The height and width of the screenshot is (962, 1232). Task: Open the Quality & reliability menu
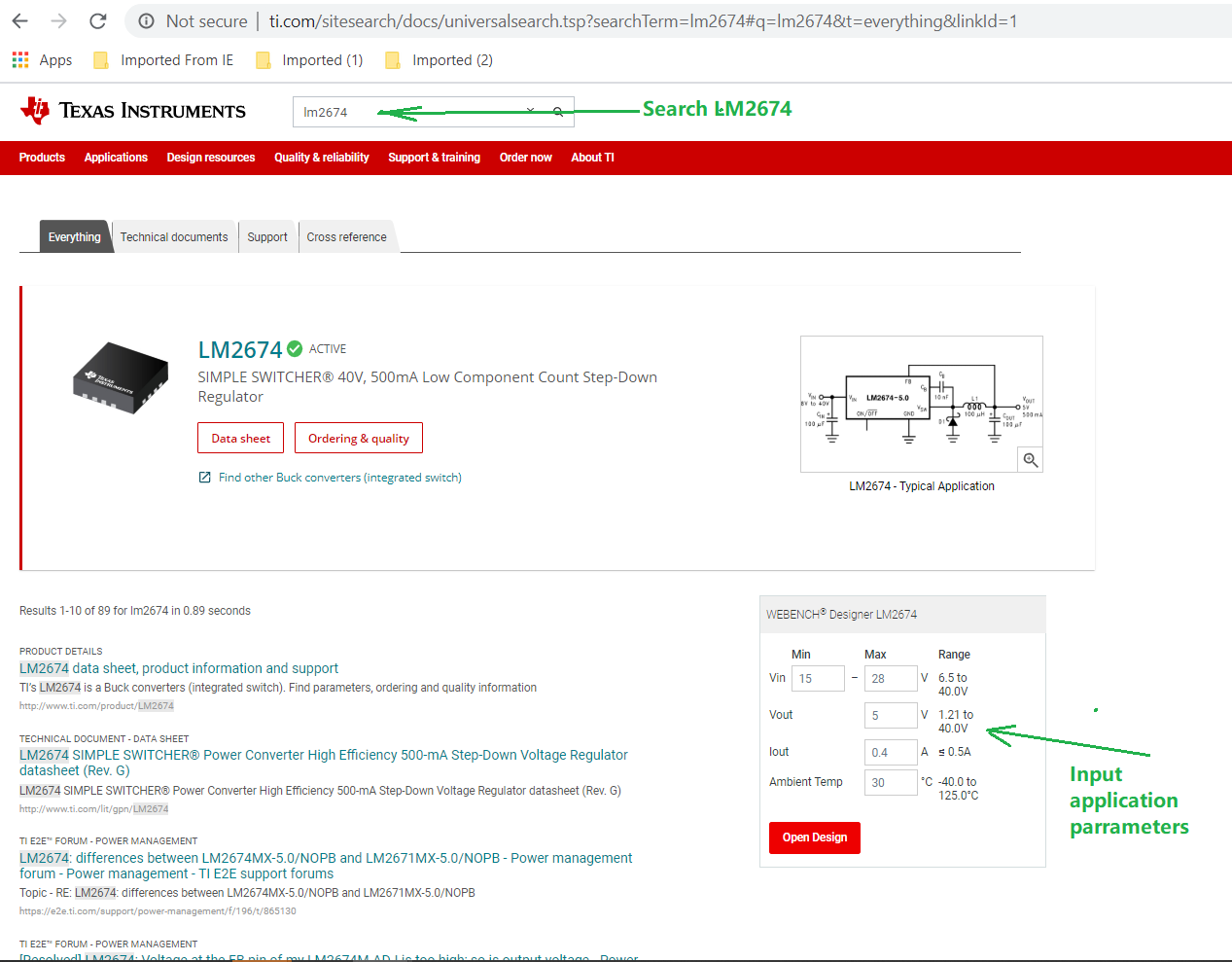click(322, 158)
